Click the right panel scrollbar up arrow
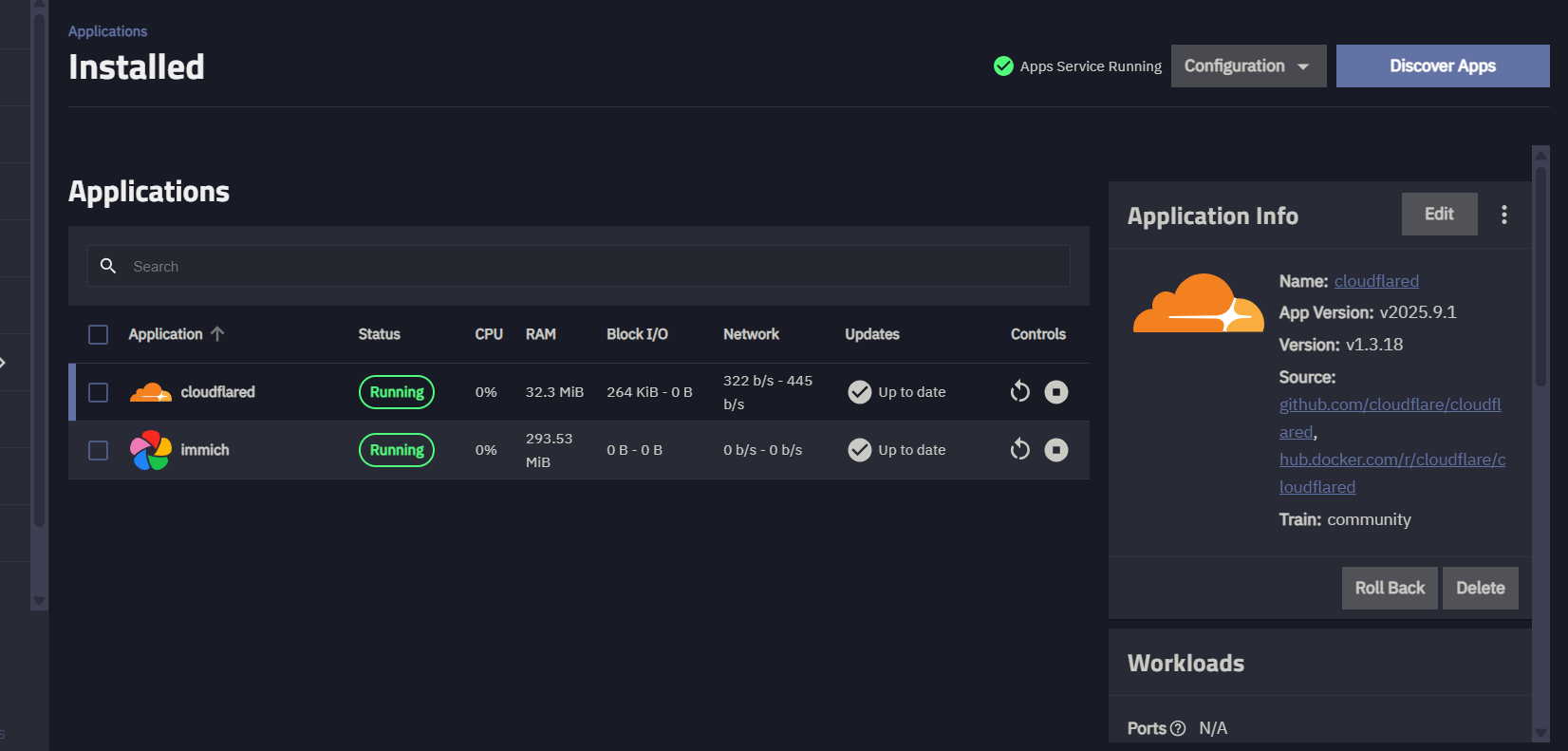 click(x=1540, y=154)
